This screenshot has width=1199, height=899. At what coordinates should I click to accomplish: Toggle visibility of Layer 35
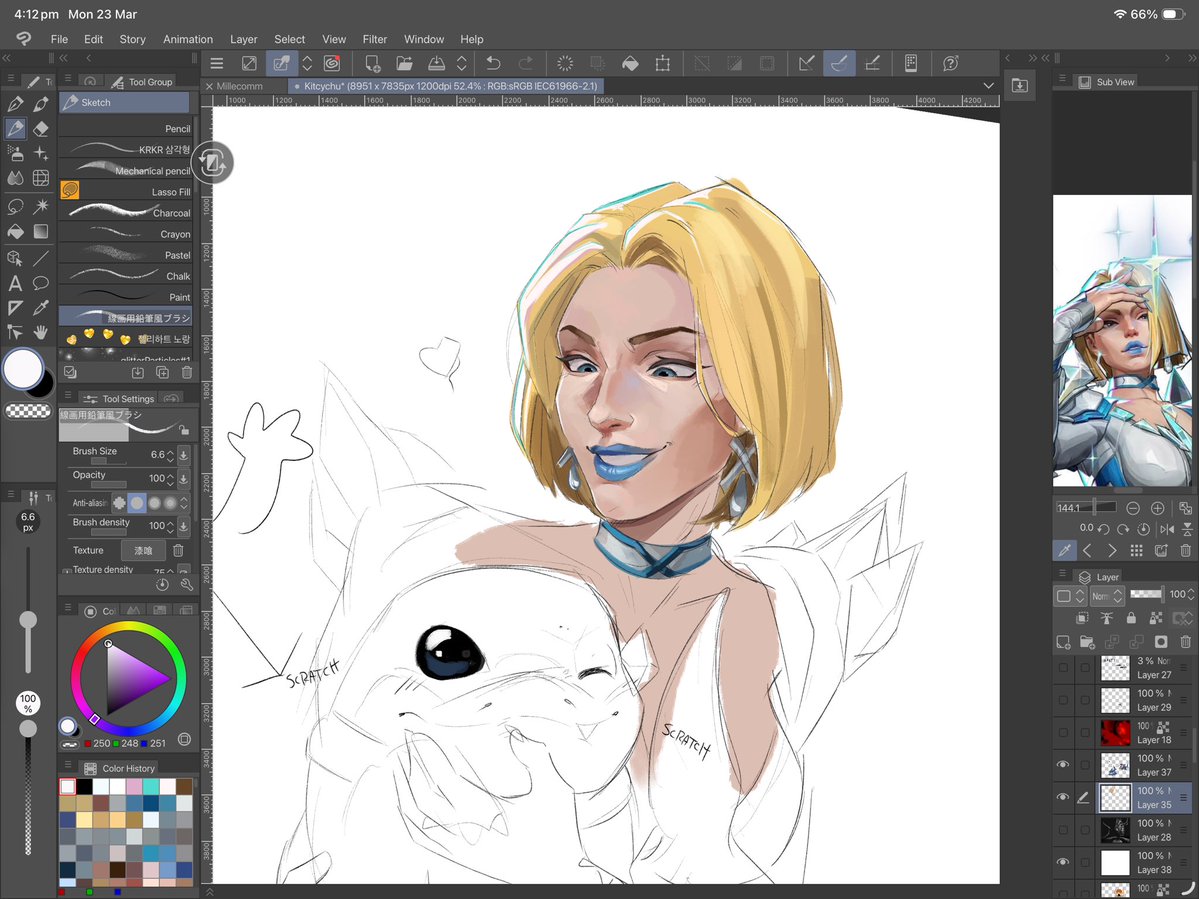click(1063, 797)
